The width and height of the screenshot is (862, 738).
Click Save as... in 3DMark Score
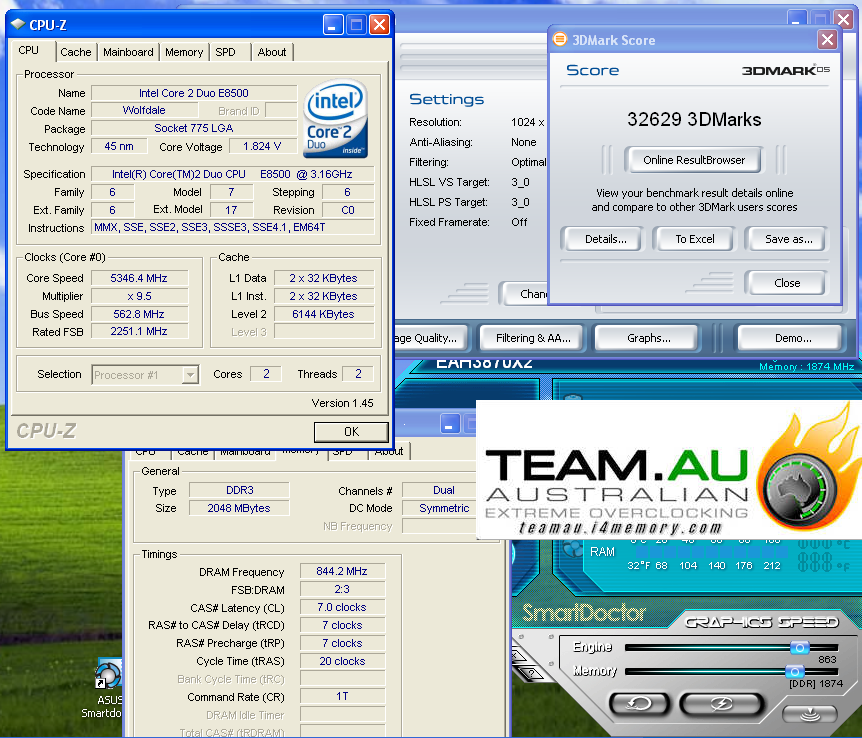point(788,239)
